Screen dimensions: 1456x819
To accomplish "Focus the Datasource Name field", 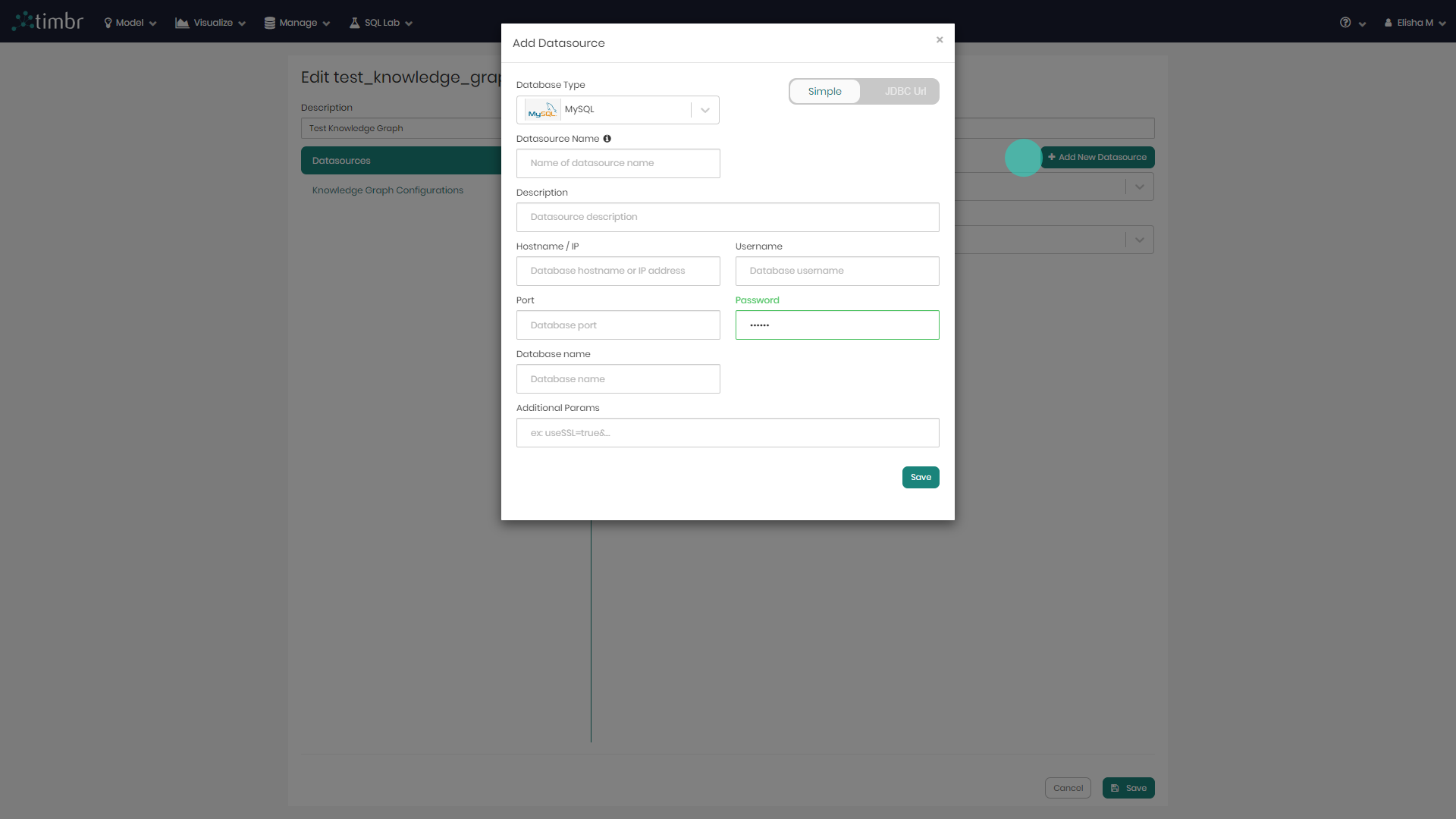I will coord(618,163).
